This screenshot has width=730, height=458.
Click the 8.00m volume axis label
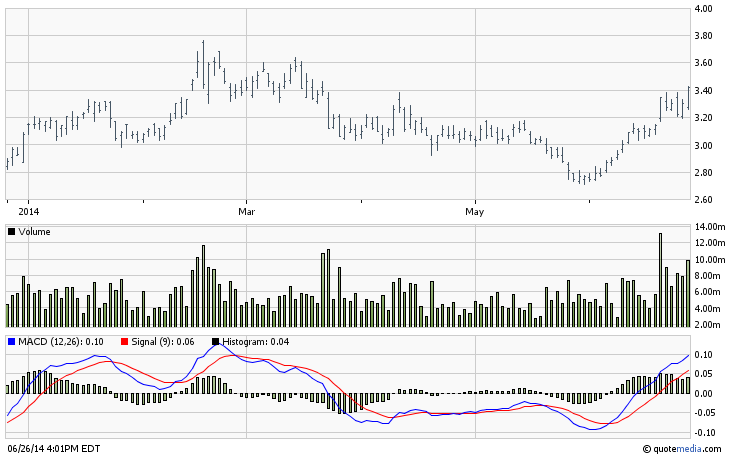click(x=708, y=276)
